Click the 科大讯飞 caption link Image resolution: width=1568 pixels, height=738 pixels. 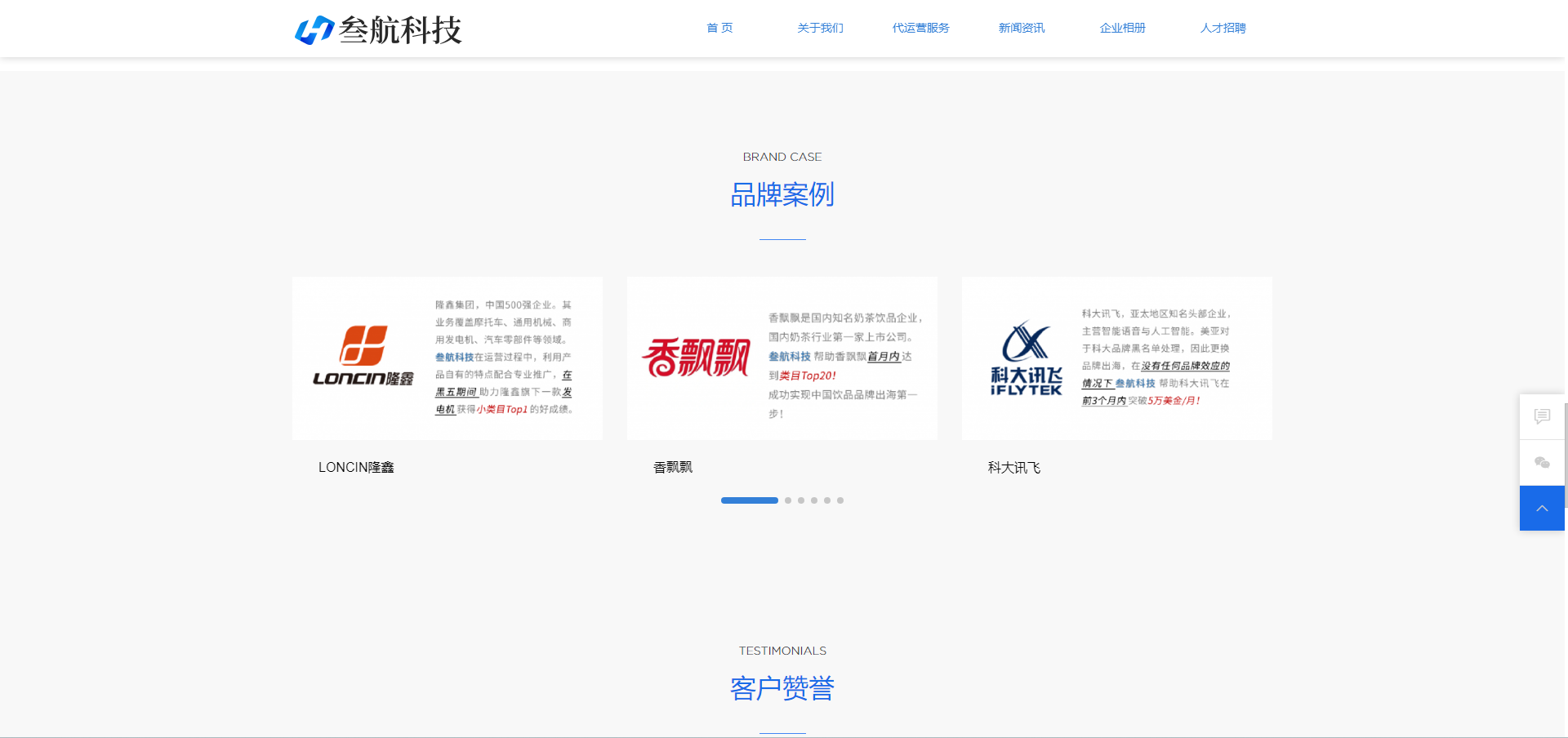1014,467
